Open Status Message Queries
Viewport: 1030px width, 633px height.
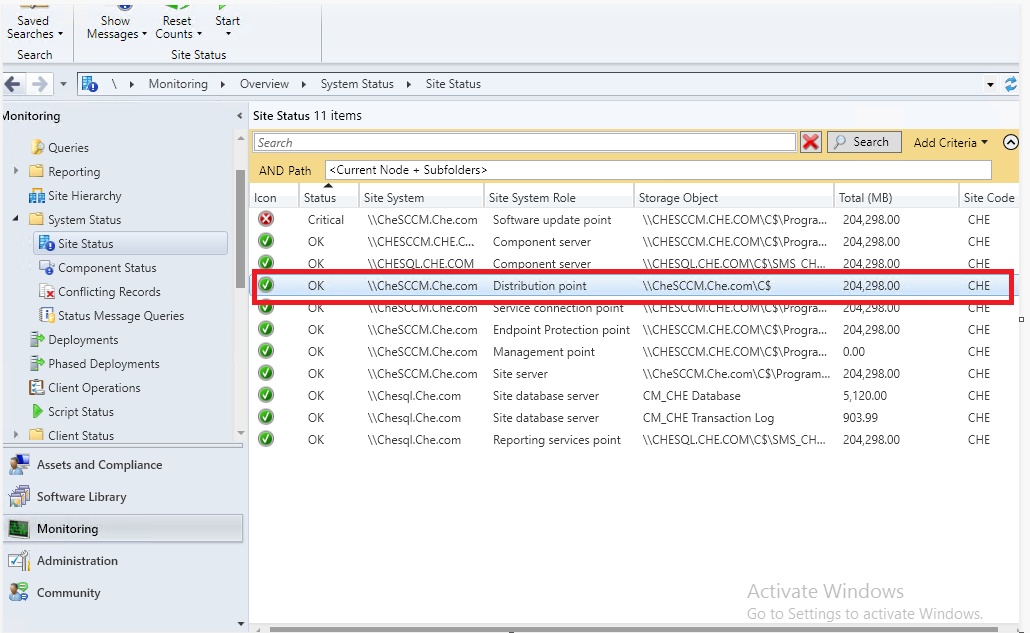(111, 315)
